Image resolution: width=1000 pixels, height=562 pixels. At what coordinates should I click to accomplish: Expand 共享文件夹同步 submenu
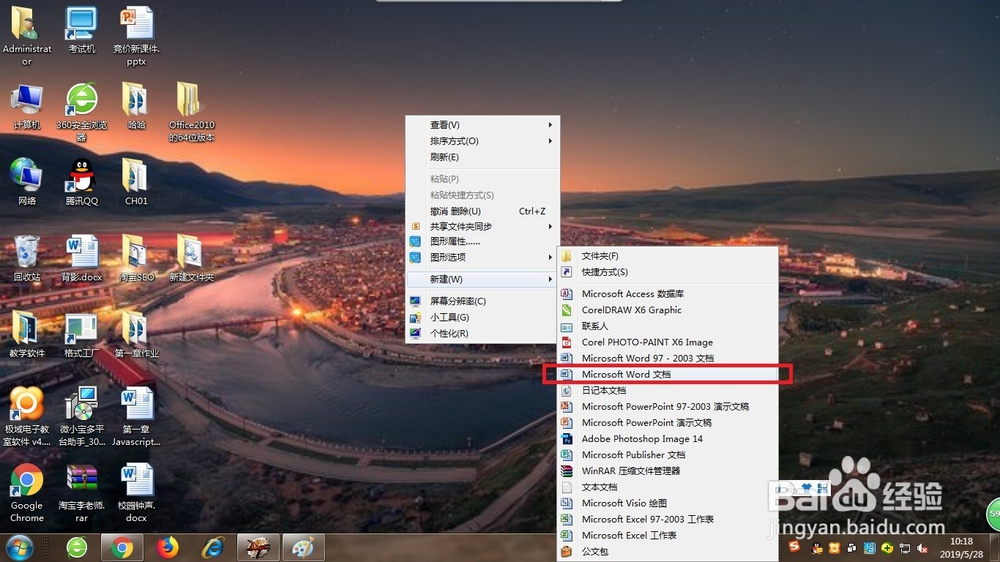(x=483, y=226)
